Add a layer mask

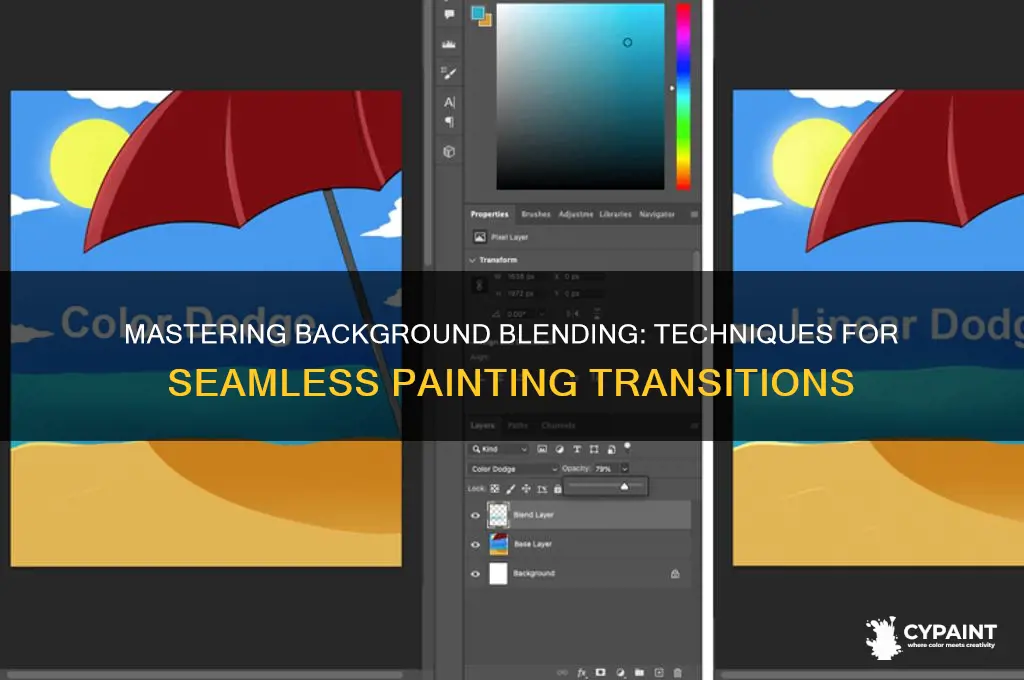click(600, 672)
